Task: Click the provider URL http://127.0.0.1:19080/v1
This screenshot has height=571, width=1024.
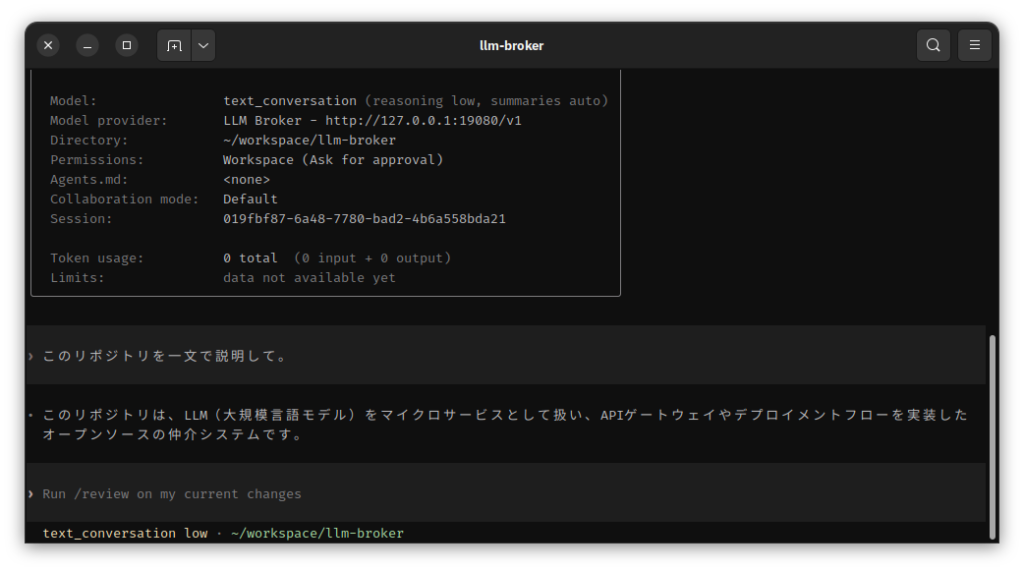Action: [x=423, y=121]
